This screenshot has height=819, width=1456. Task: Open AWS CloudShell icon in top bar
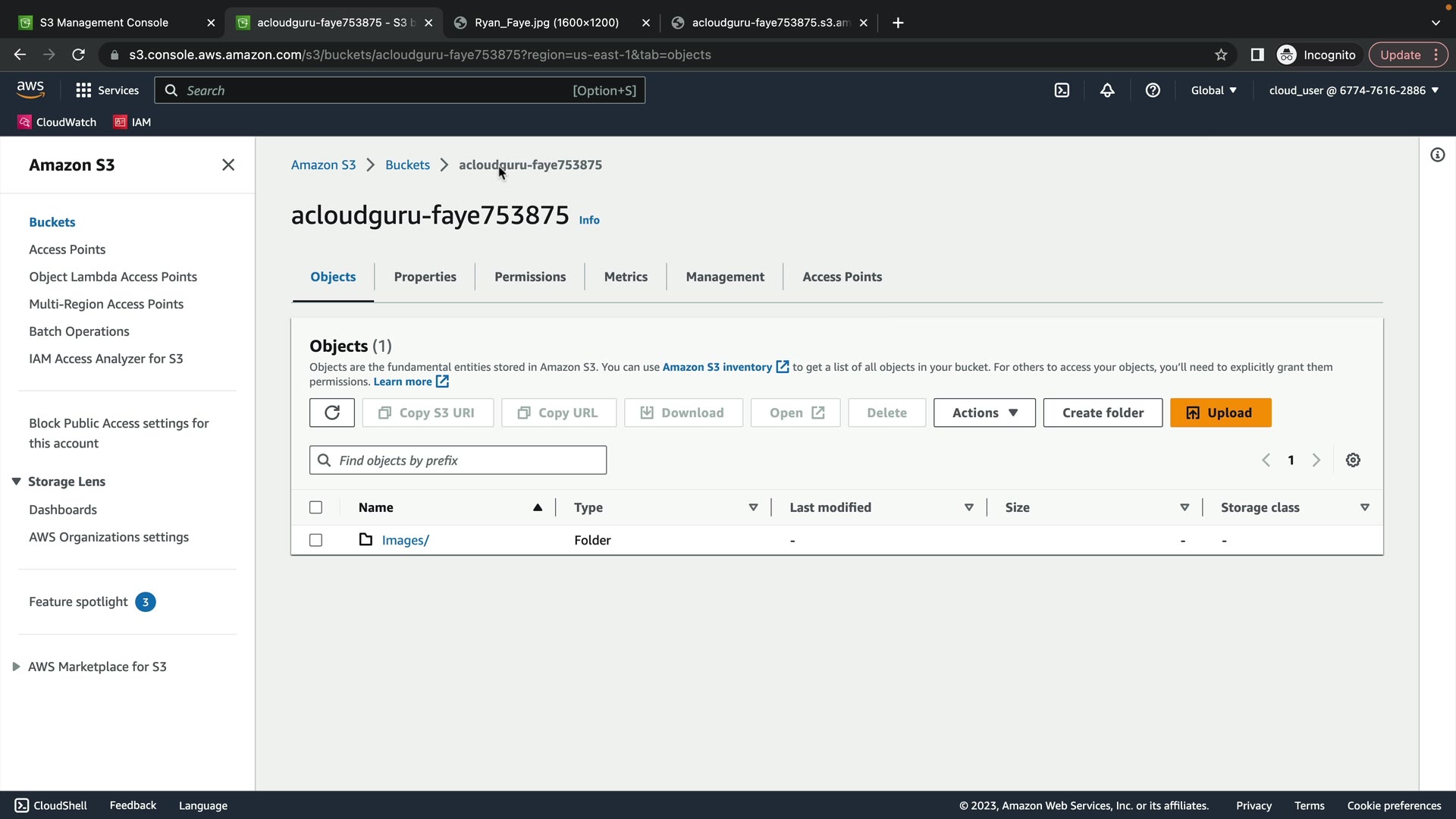coord(1062,90)
